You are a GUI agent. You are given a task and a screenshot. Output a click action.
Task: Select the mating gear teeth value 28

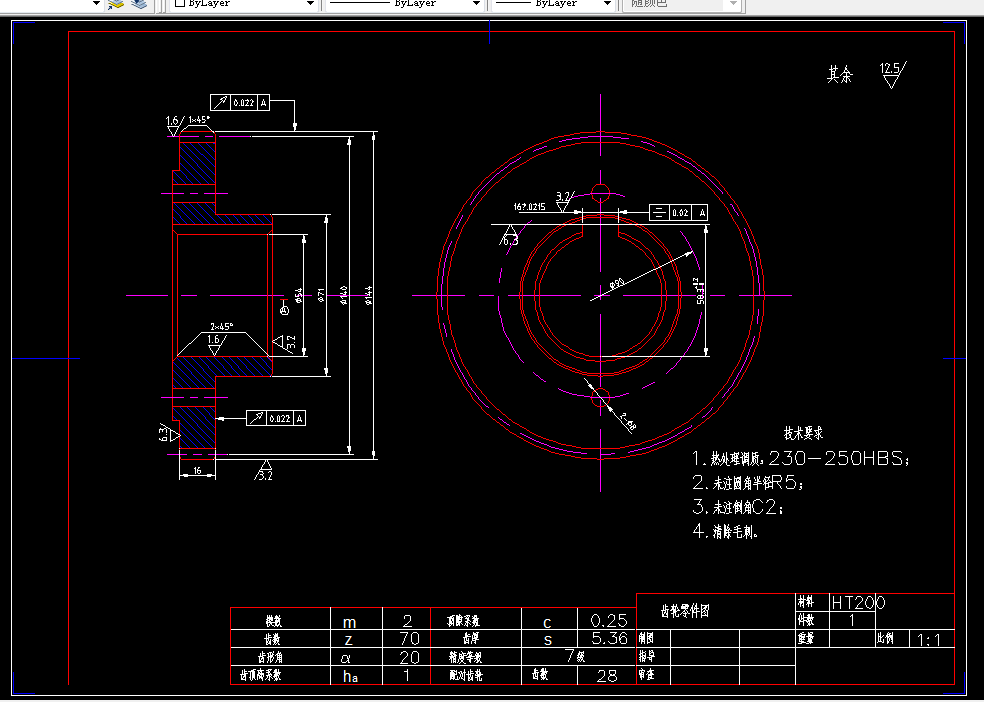tap(607, 676)
